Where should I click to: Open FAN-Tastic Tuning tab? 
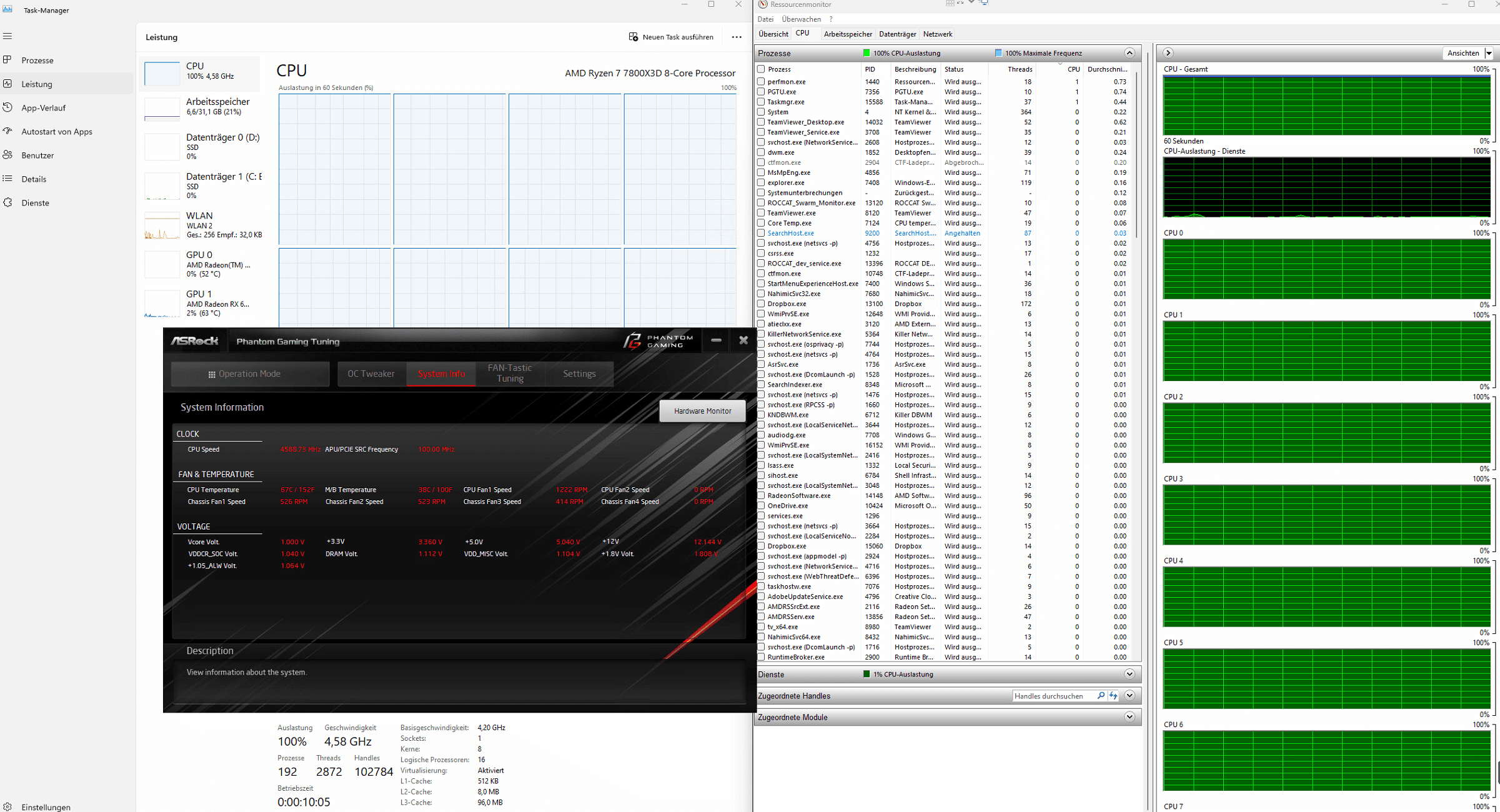pos(510,374)
